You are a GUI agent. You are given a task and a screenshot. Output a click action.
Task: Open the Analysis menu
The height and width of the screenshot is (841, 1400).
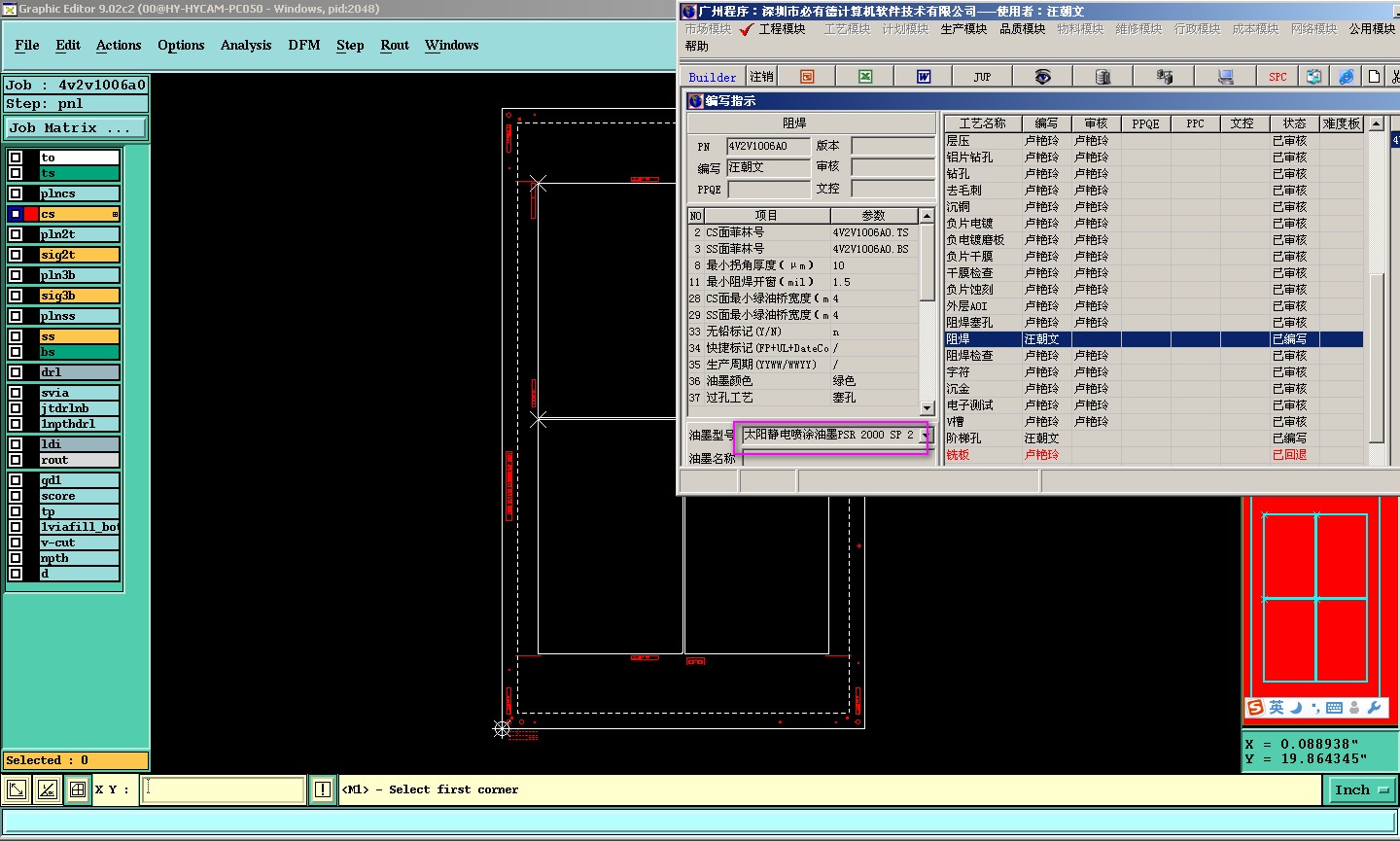(246, 46)
